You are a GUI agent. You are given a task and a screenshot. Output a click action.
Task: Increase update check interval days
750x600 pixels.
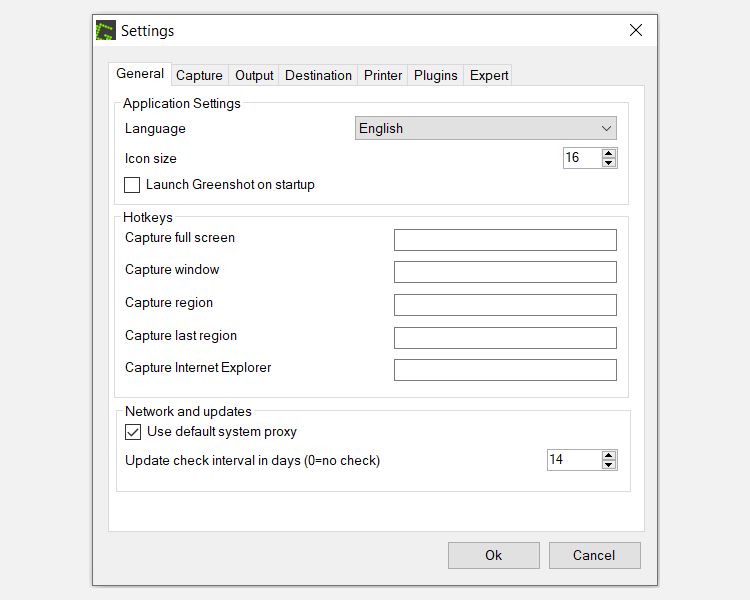(x=609, y=455)
